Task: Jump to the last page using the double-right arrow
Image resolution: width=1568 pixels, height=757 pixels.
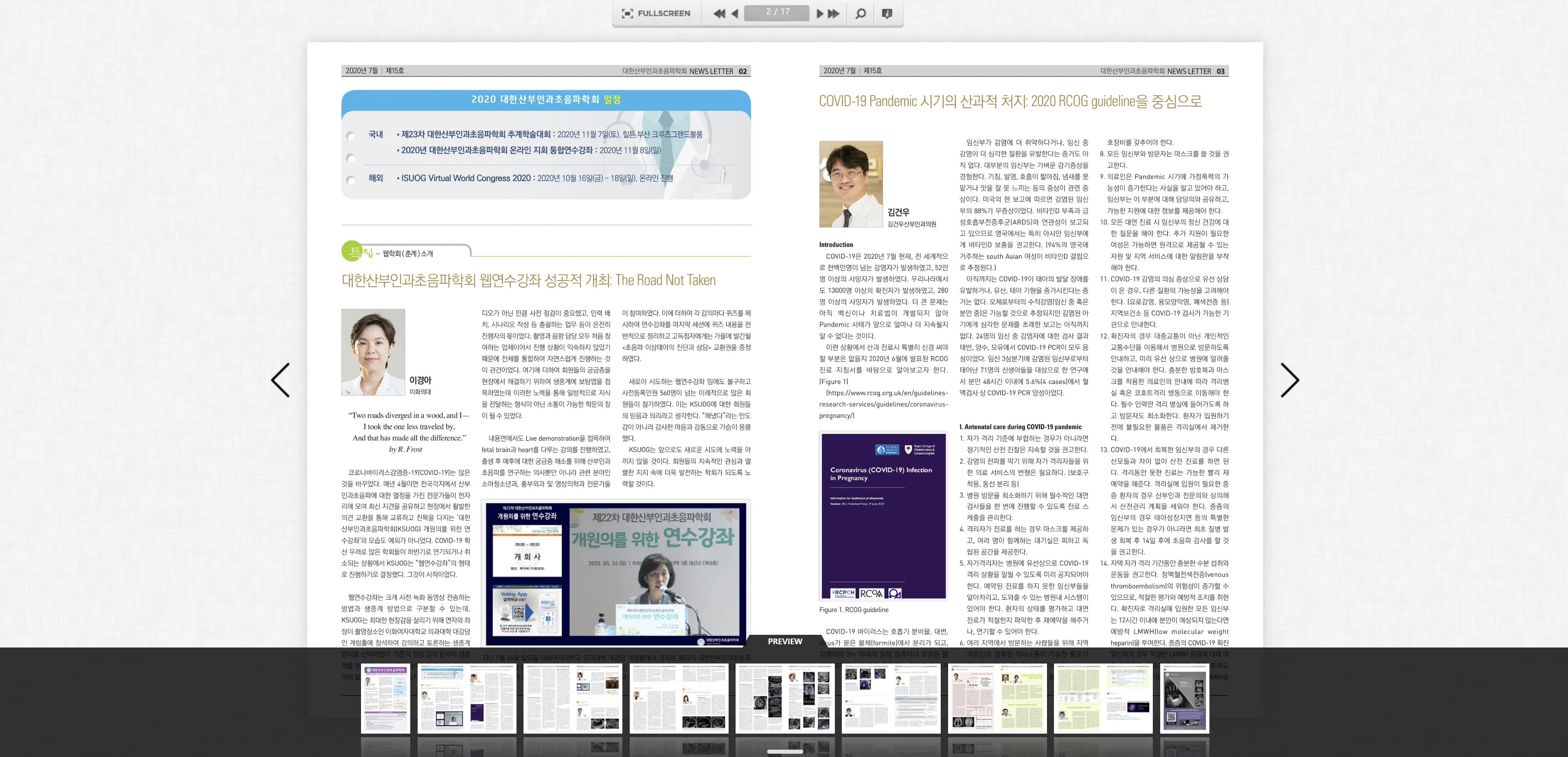Action: 834,14
